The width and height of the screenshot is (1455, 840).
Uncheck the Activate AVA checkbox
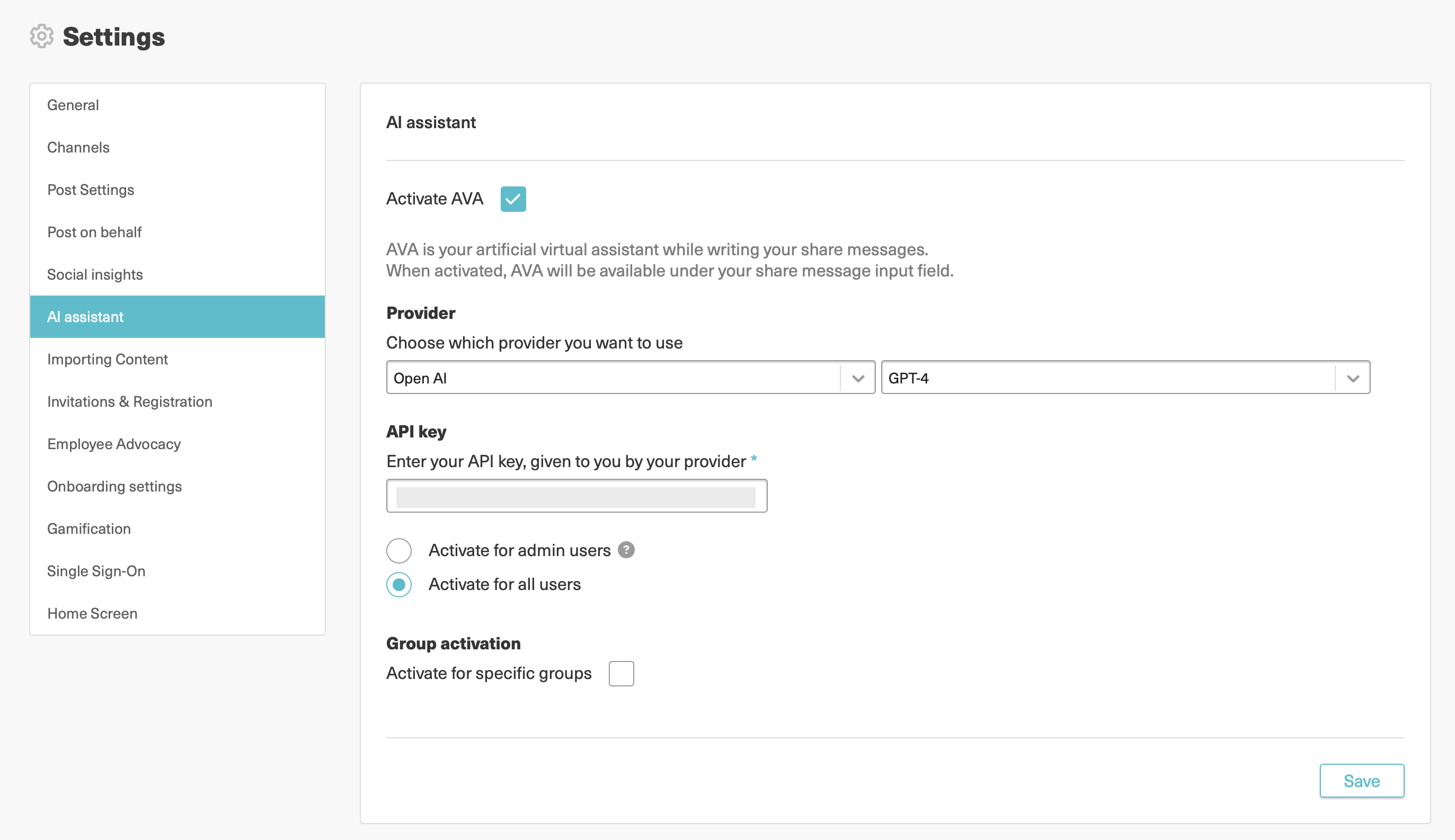(513, 199)
